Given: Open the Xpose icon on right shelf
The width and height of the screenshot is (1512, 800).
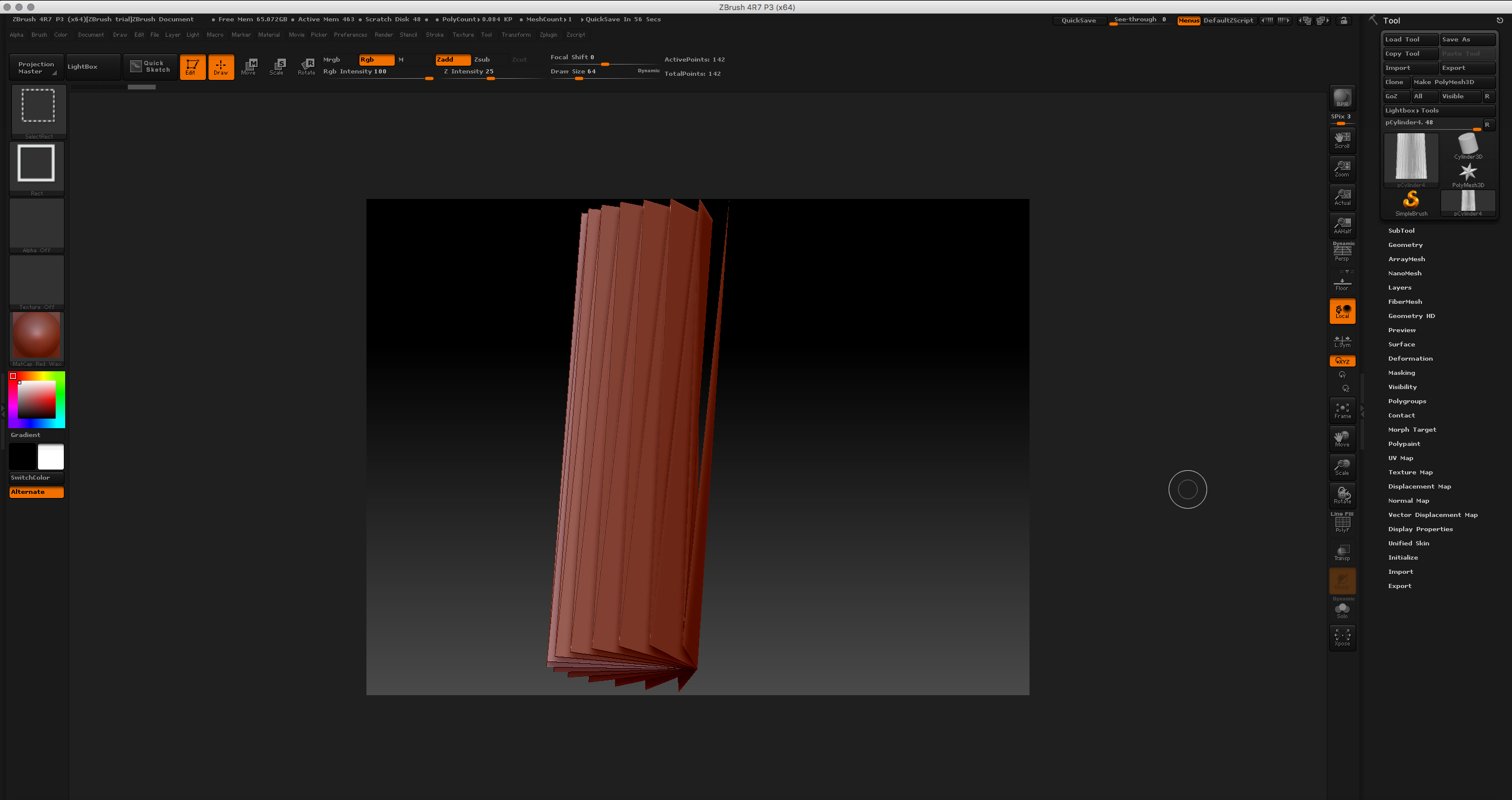Looking at the screenshot, I should 1342,637.
